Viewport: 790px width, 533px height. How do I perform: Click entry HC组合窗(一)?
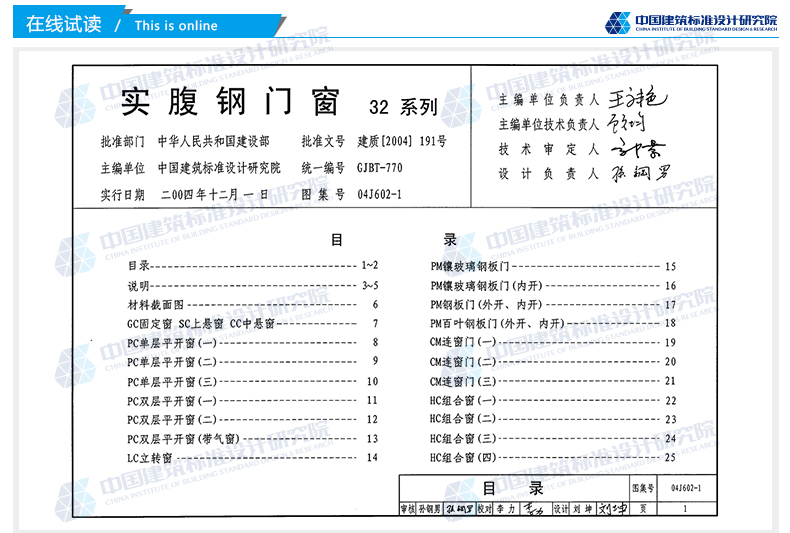click(x=553, y=401)
